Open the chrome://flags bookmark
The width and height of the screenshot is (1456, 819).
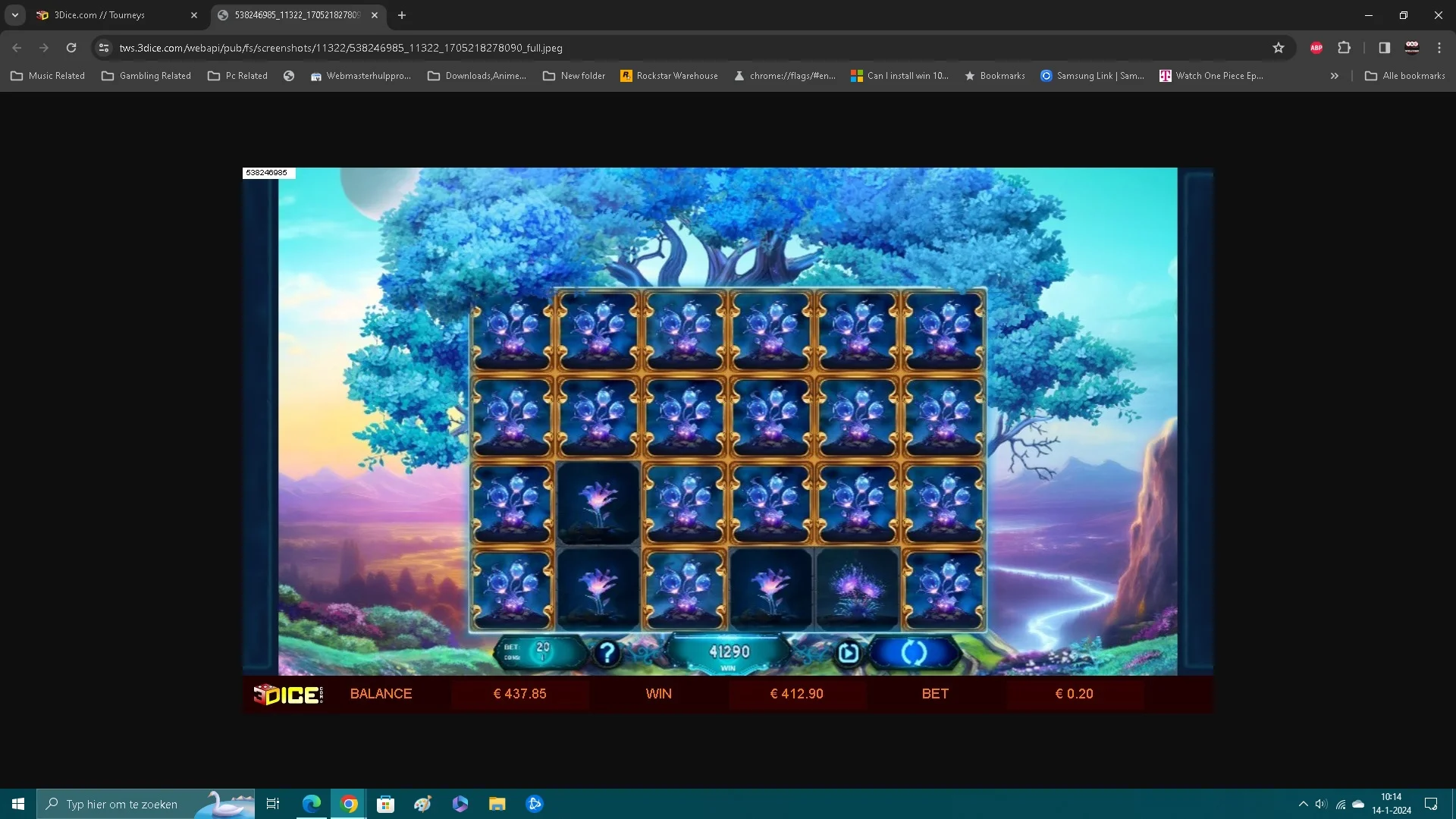[784, 76]
